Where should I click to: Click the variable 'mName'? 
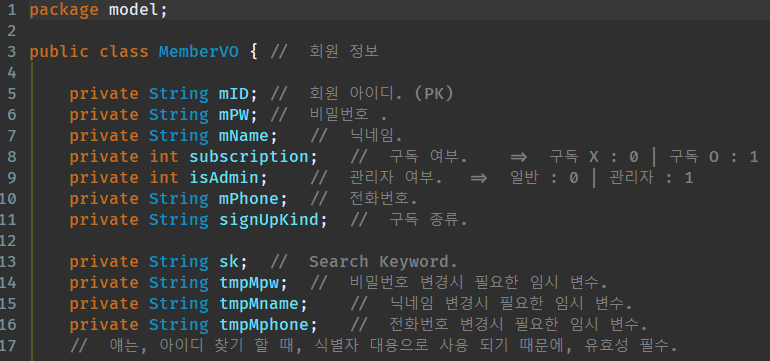(x=243, y=136)
